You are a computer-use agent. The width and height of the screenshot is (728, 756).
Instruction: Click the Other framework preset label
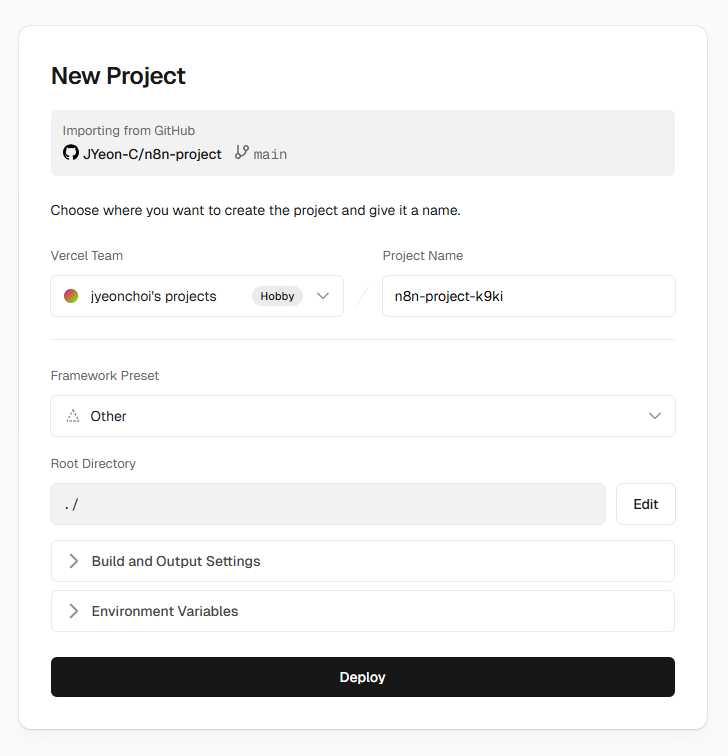coord(108,416)
